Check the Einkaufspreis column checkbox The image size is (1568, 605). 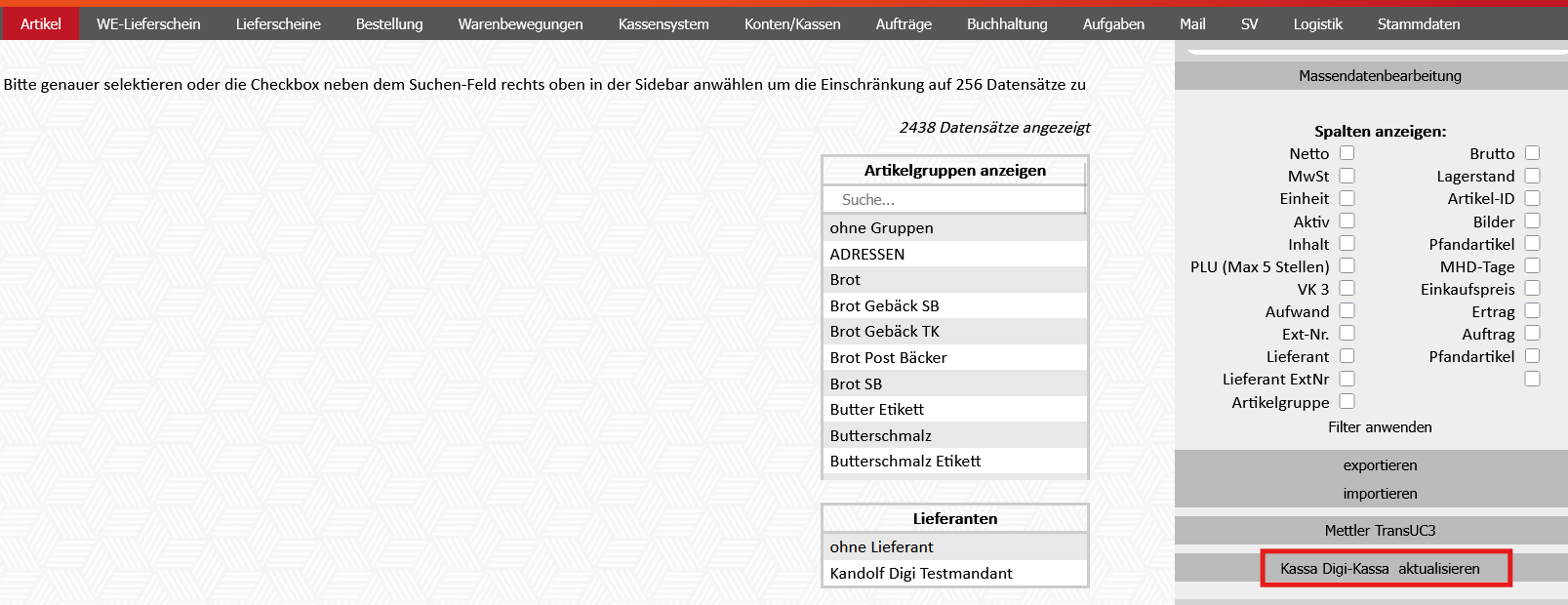click(1532, 289)
